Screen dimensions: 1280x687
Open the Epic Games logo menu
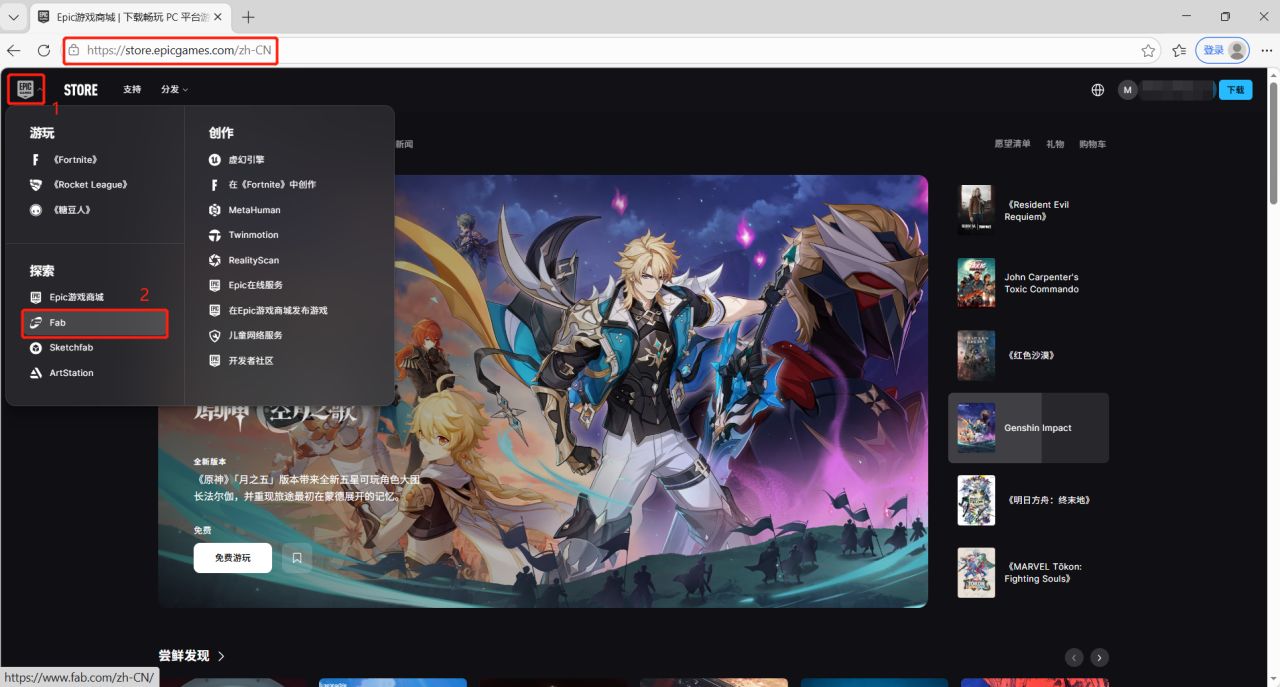[26, 89]
